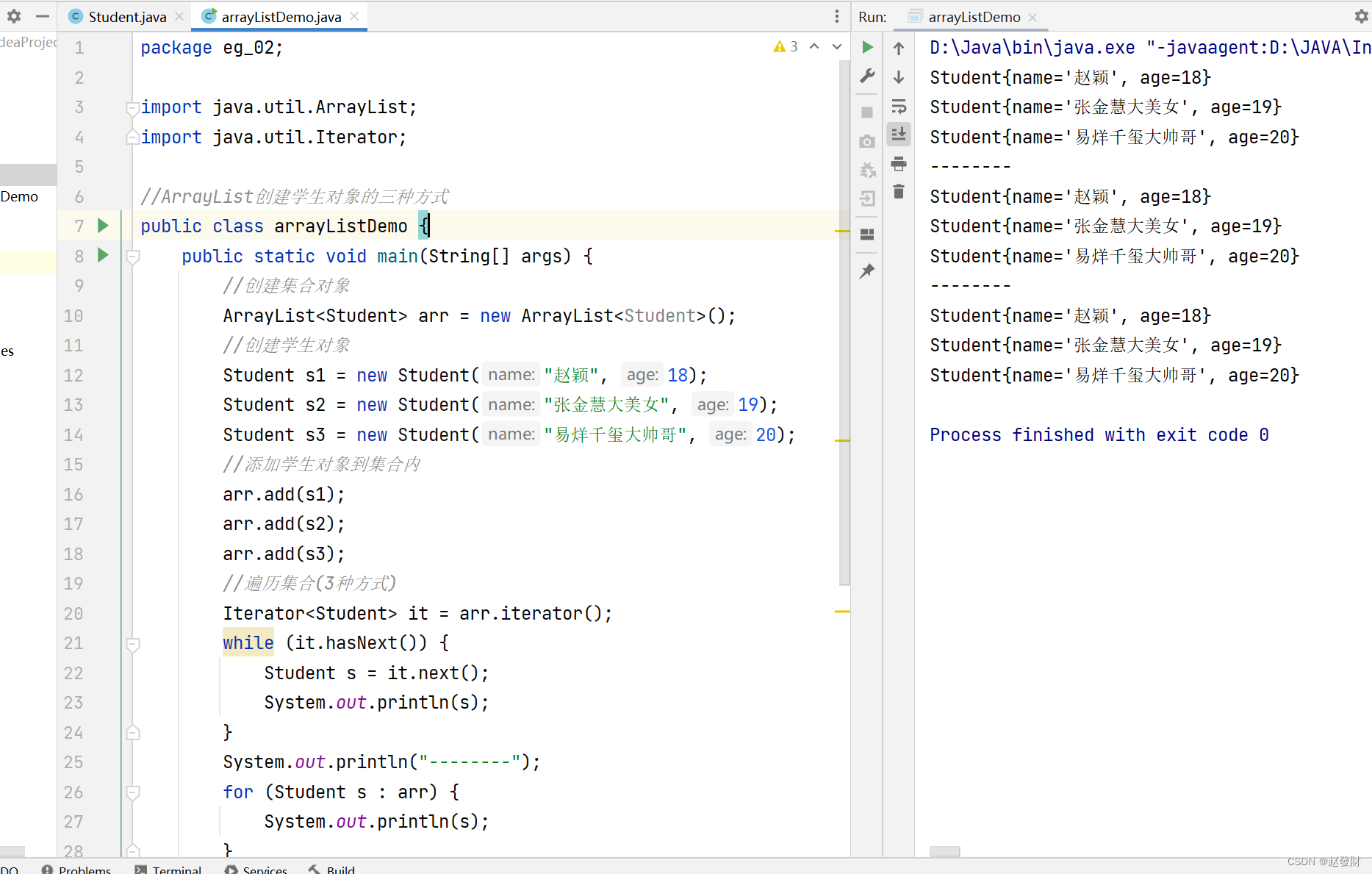Screen dimensions: 1372x874
Task: Run class from gutter at line 7
Action: 103,226
